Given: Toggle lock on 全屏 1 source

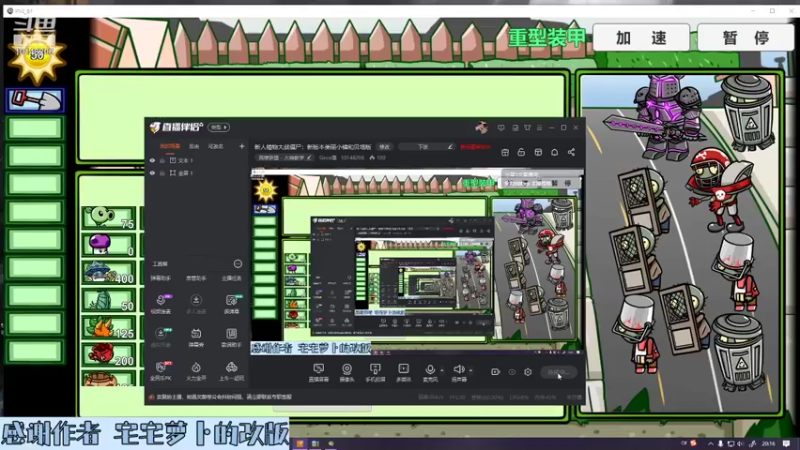Looking at the screenshot, I should (x=162, y=173).
